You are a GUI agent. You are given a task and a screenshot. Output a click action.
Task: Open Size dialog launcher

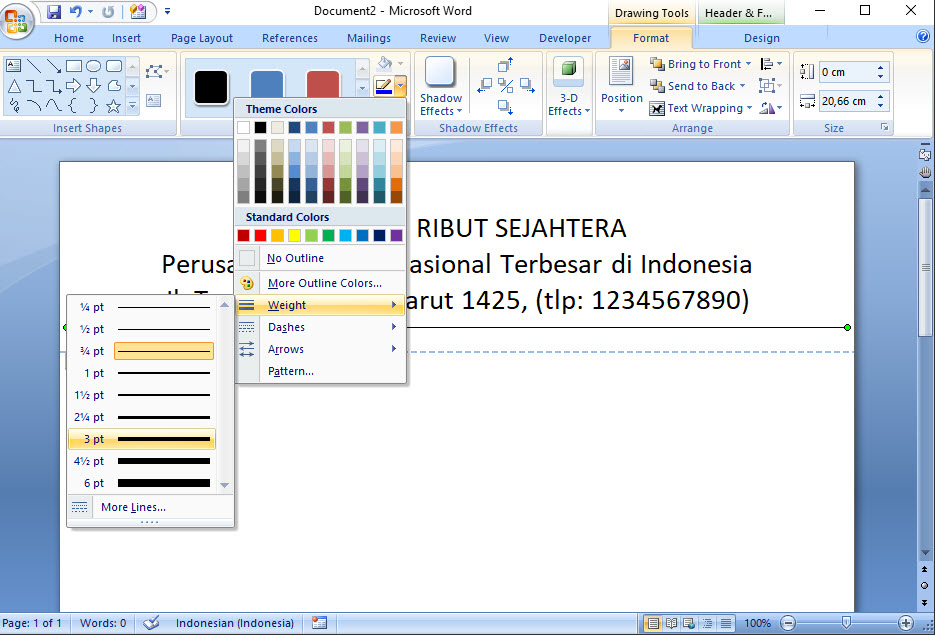(884, 128)
